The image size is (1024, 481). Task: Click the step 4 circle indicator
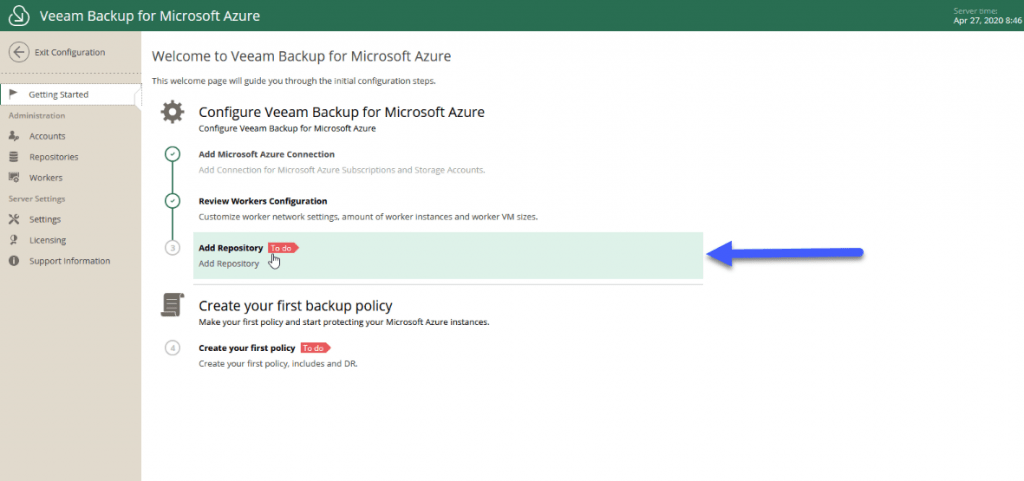172,348
